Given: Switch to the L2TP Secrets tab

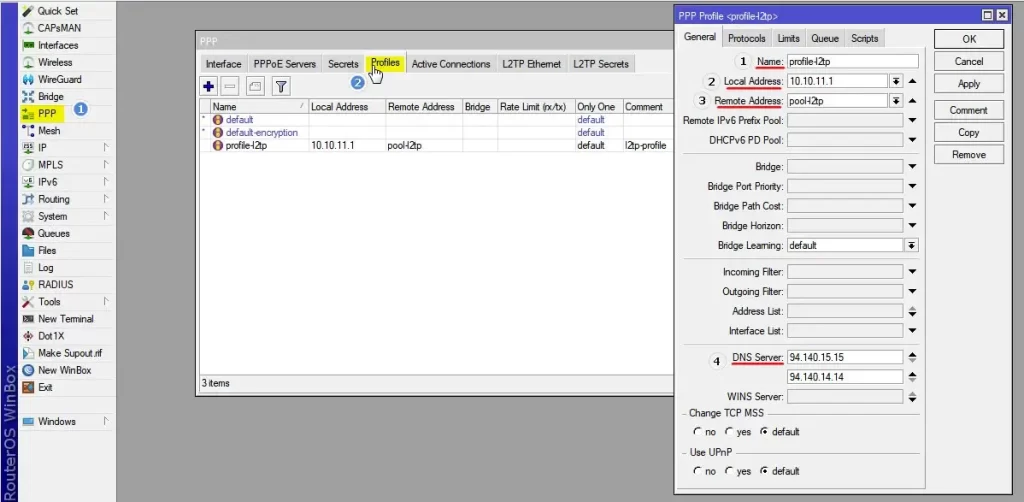Looking at the screenshot, I should click(x=601, y=64).
